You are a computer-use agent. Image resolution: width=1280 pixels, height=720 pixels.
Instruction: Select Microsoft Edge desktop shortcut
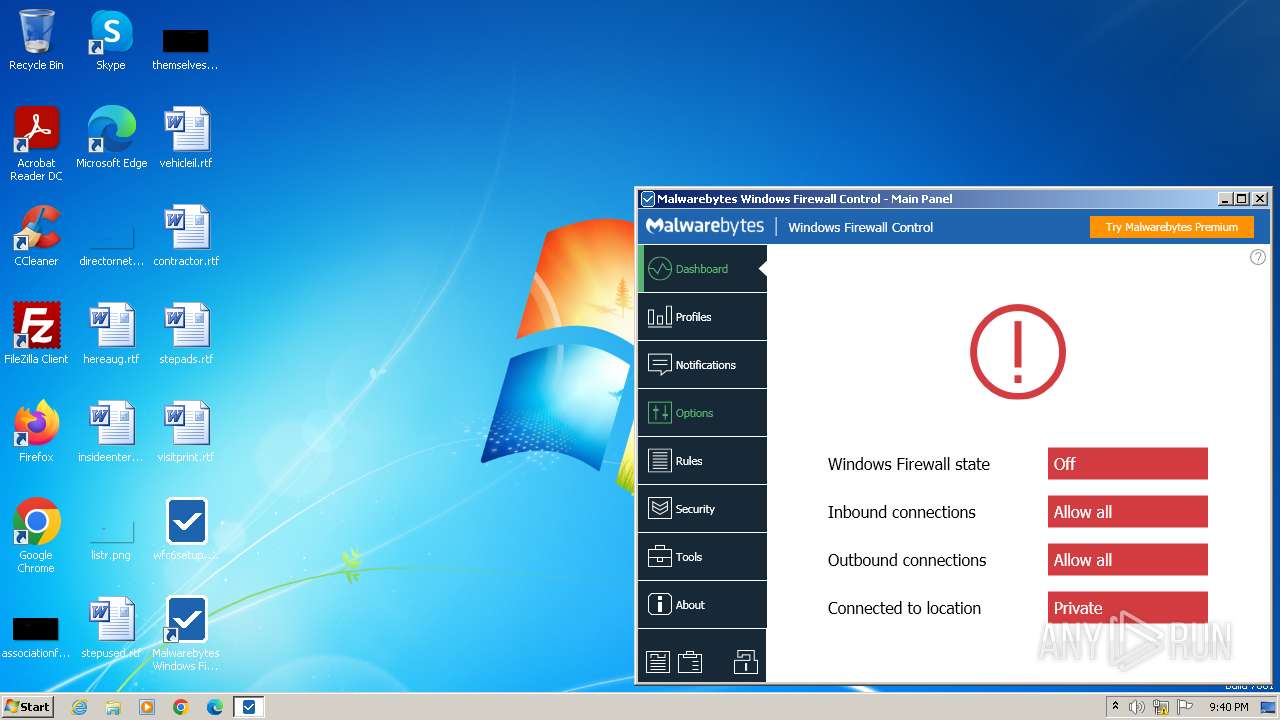(111, 138)
